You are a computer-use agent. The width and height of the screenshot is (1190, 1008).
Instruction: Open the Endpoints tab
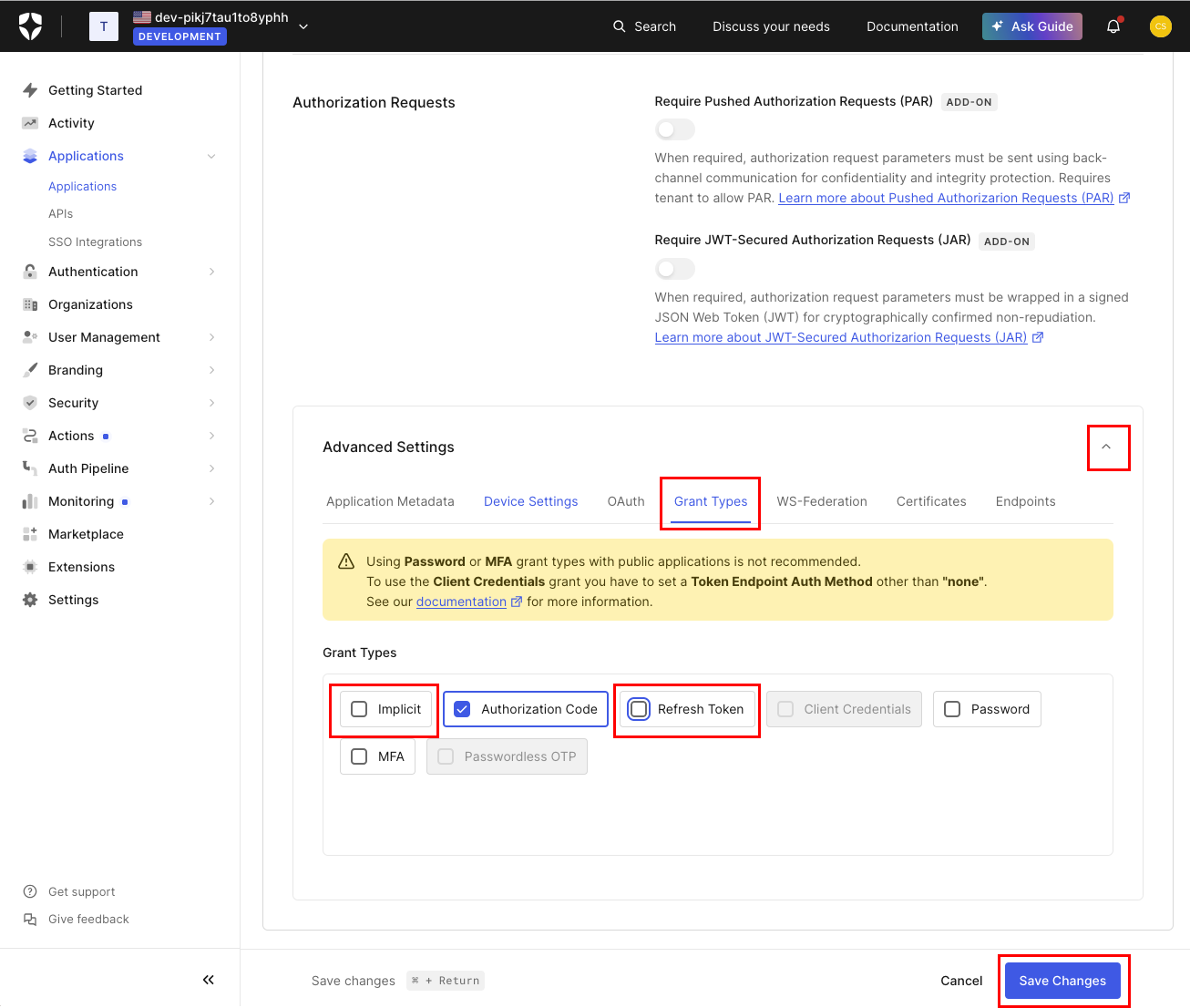coord(1025,501)
